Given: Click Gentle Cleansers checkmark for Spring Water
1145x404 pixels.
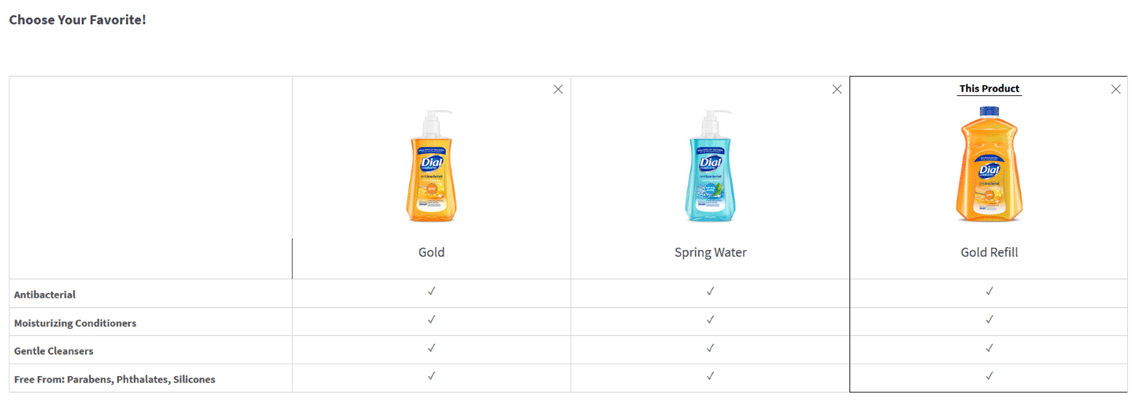Looking at the screenshot, I should [x=710, y=348].
